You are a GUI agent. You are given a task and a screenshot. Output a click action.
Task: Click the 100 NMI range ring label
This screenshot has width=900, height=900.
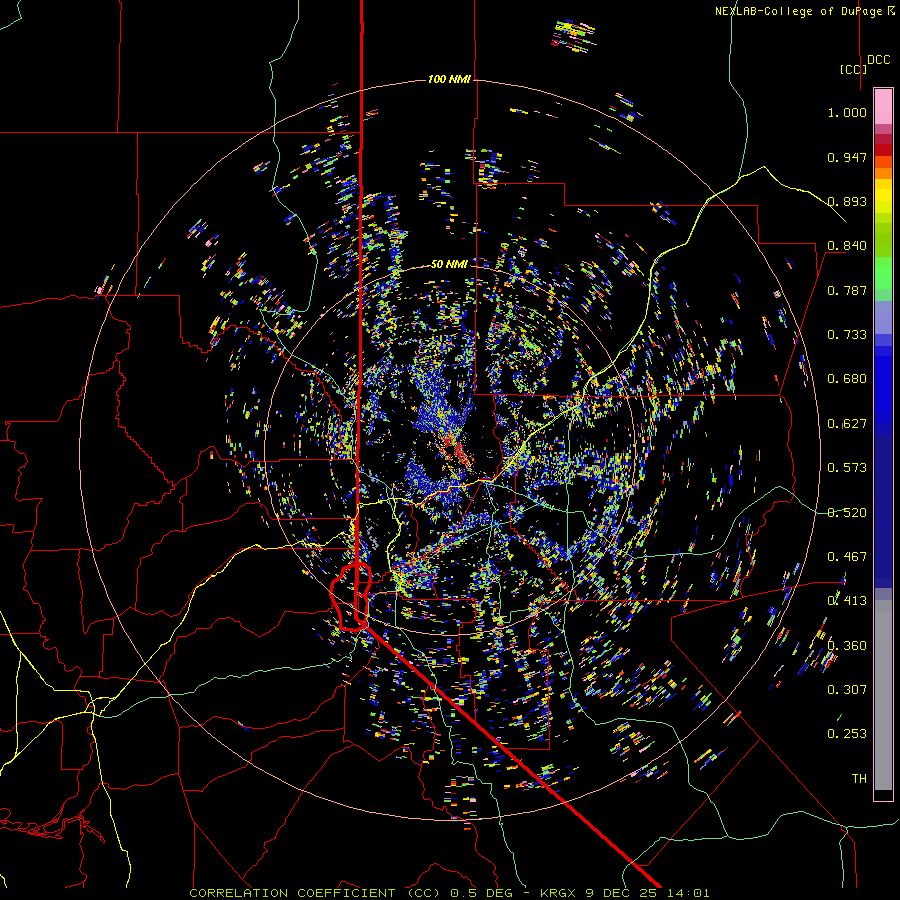(x=449, y=79)
